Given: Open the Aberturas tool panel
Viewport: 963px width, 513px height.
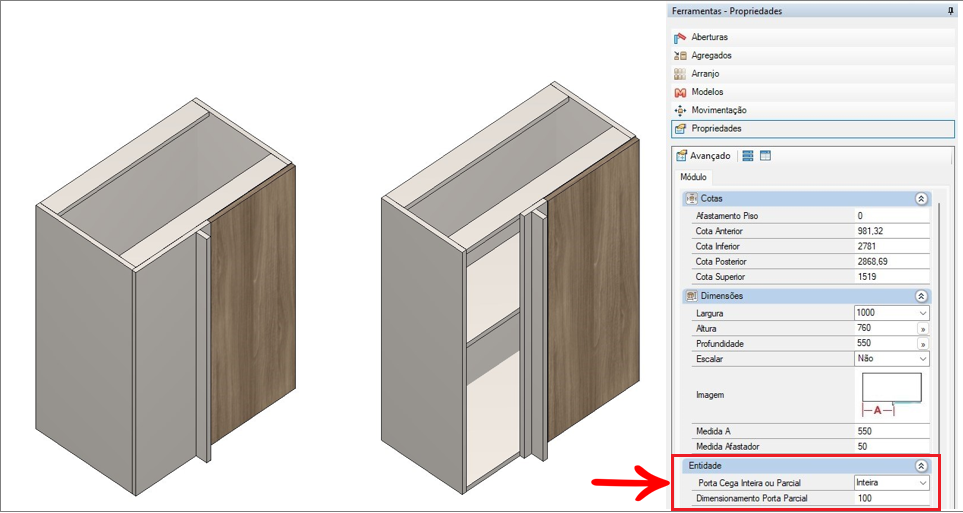Looking at the screenshot, I should (x=813, y=37).
